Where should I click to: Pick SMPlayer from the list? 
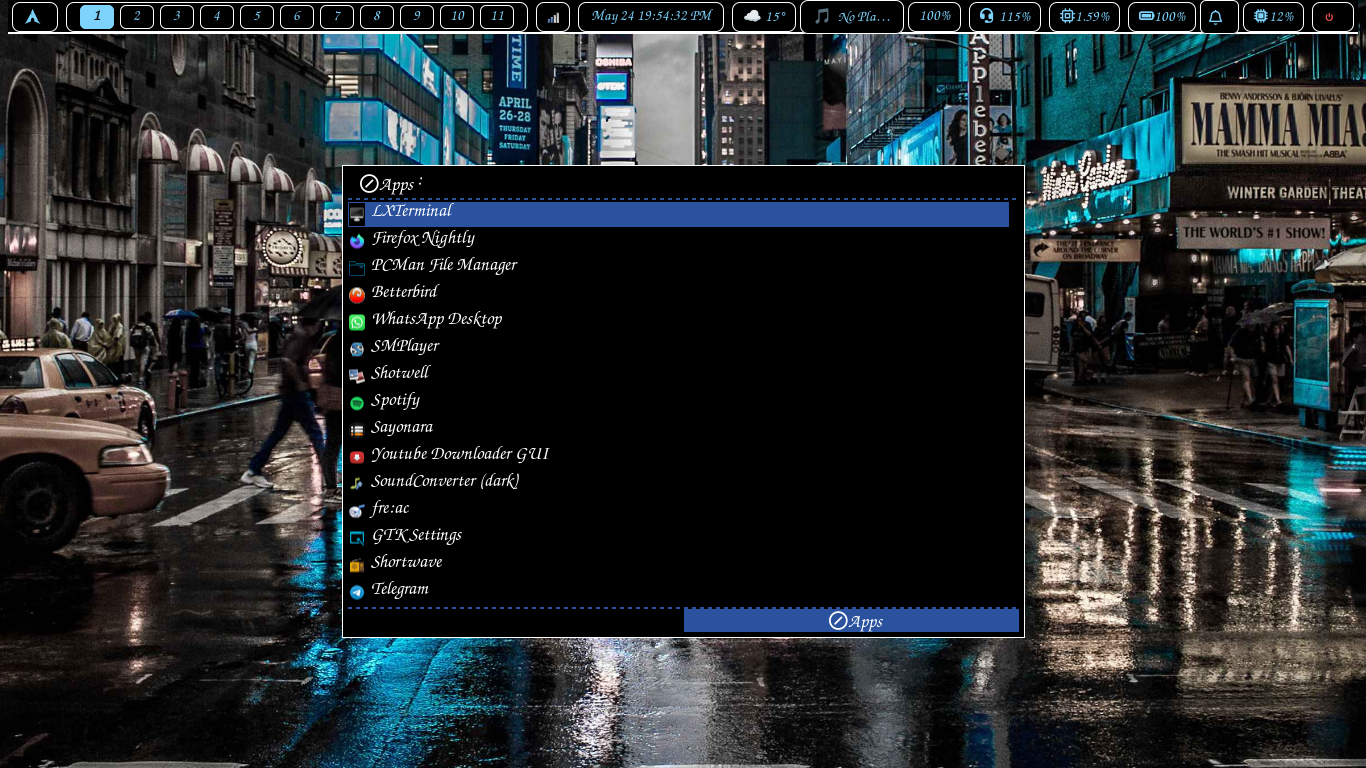pyautogui.click(x=678, y=349)
